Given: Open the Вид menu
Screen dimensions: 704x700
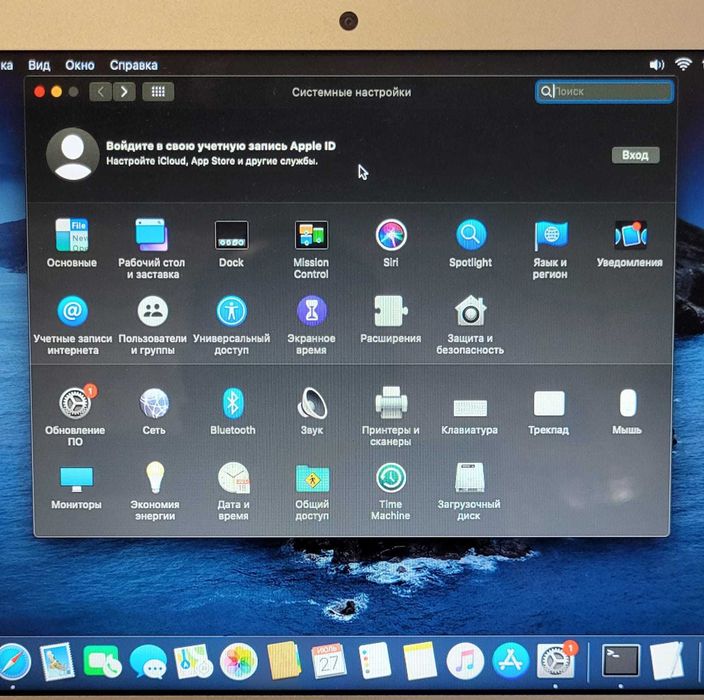Looking at the screenshot, I should 39,66.
